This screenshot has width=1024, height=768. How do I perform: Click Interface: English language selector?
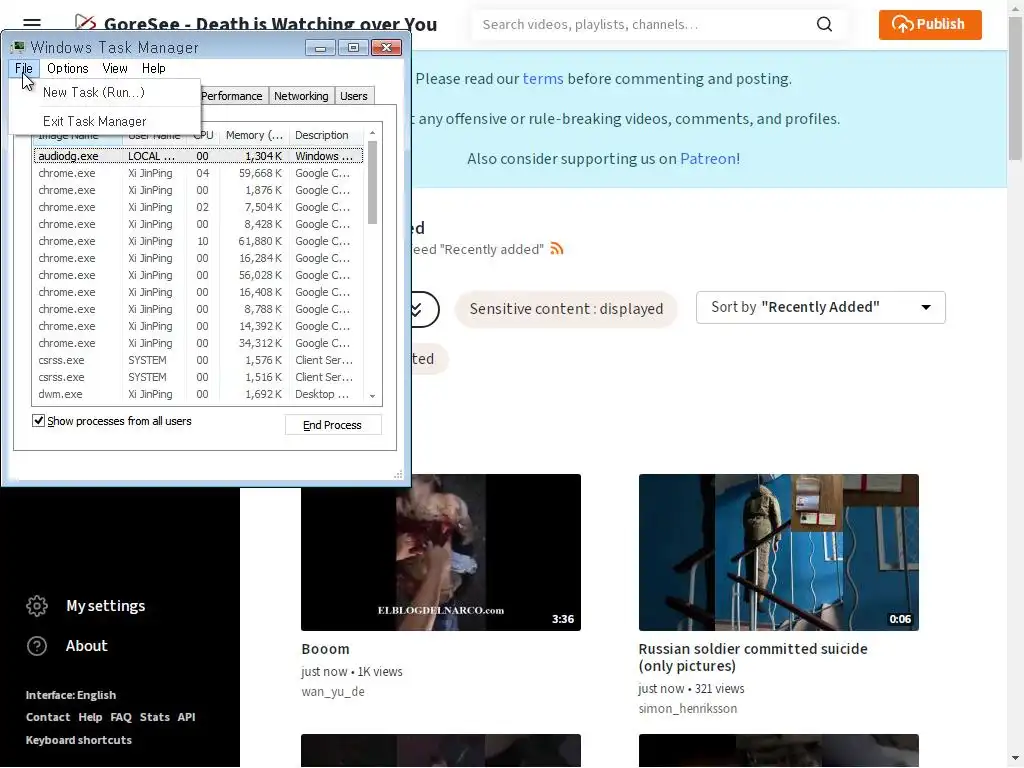point(71,695)
